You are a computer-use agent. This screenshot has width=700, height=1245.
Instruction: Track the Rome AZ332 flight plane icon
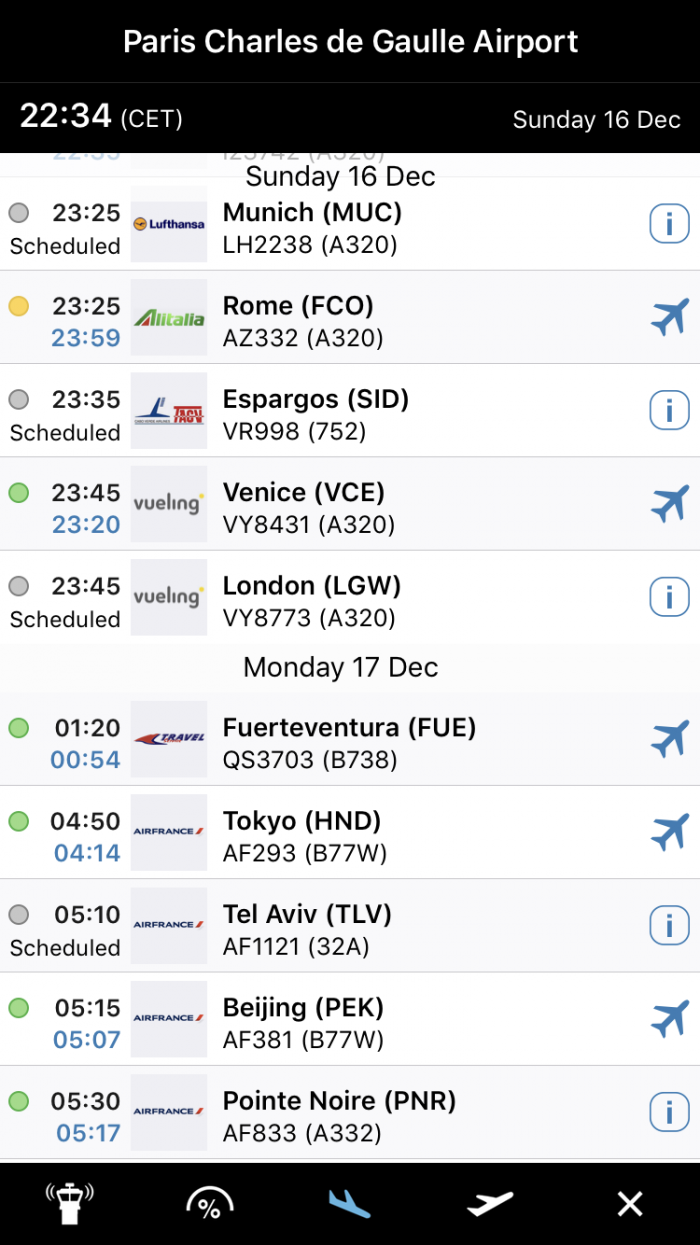pyautogui.click(x=669, y=318)
